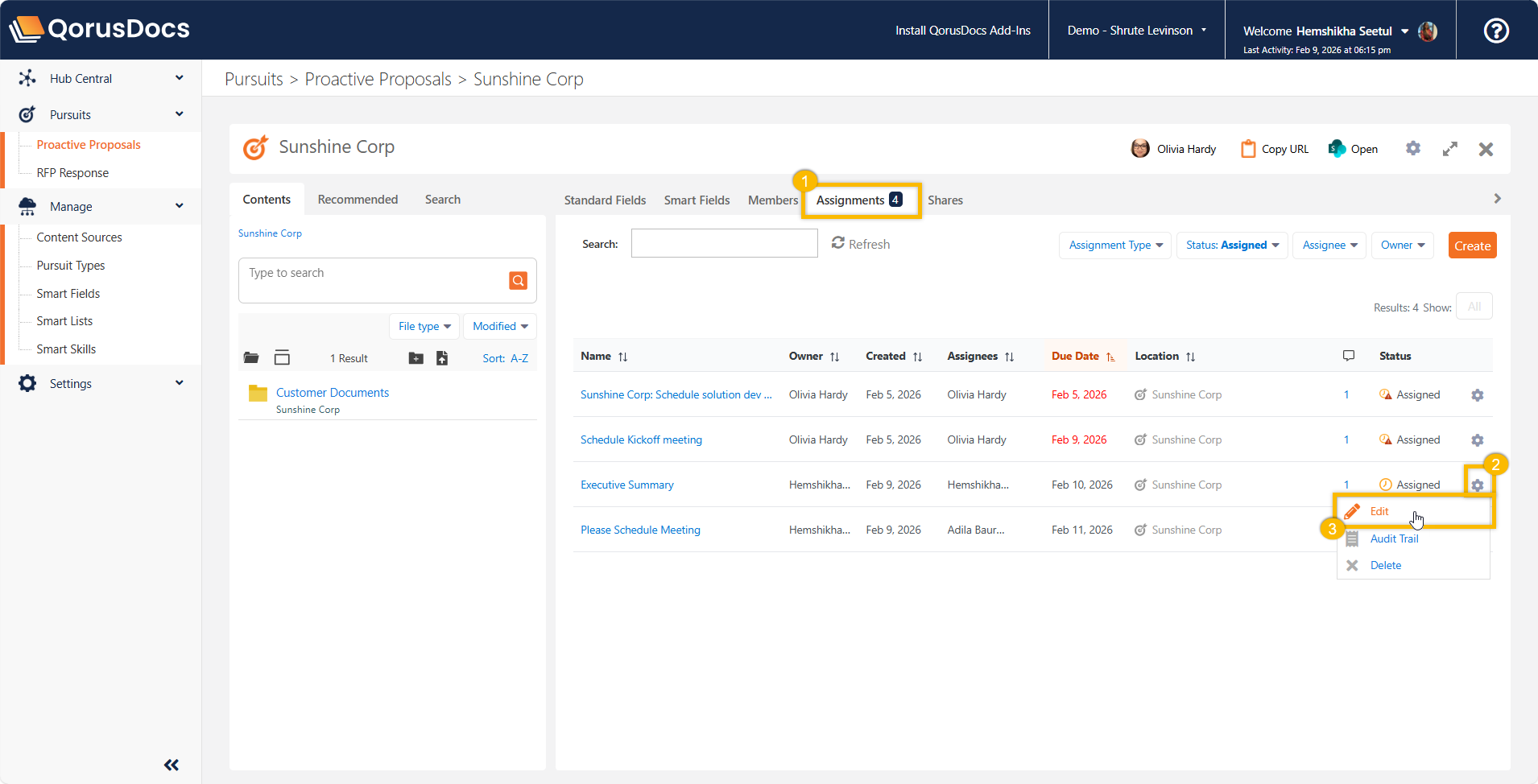Click the orange search icon in Contents
Viewport: 1538px width, 784px height.
coord(518,280)
